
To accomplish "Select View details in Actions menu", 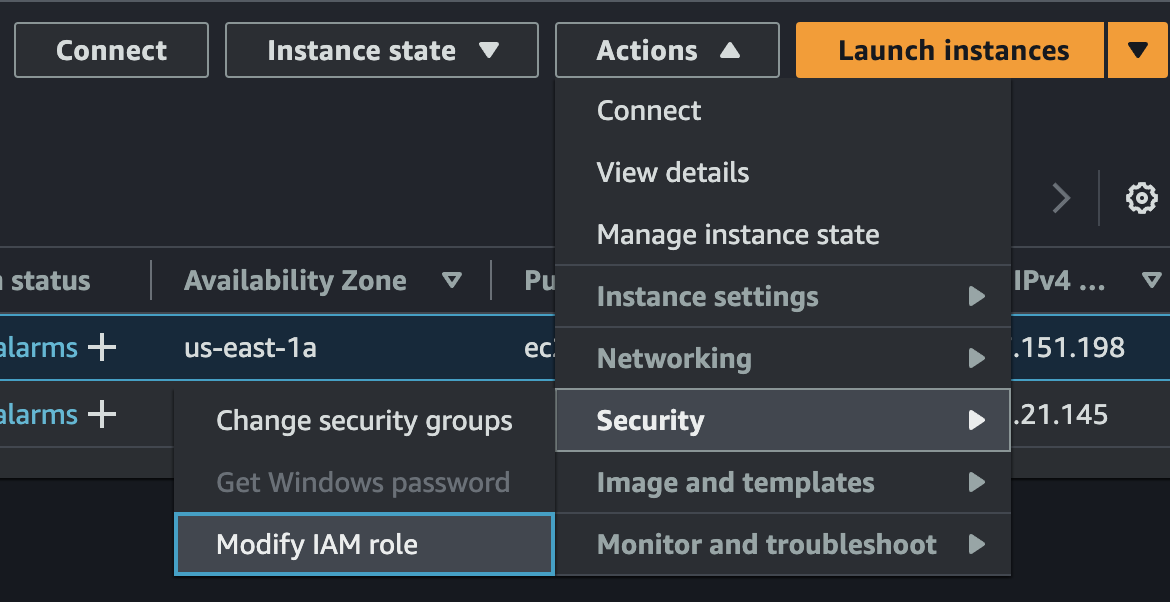I will [672, 172].
